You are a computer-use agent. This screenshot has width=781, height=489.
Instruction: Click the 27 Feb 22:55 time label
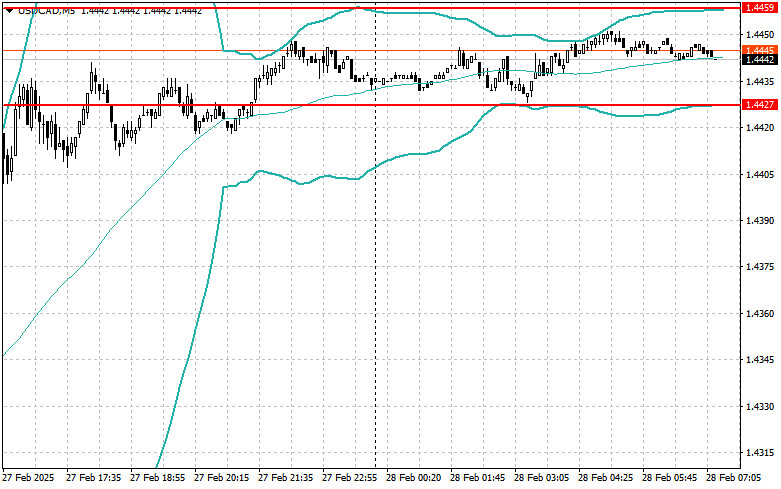pyautogui.click(x=350, y=478)
